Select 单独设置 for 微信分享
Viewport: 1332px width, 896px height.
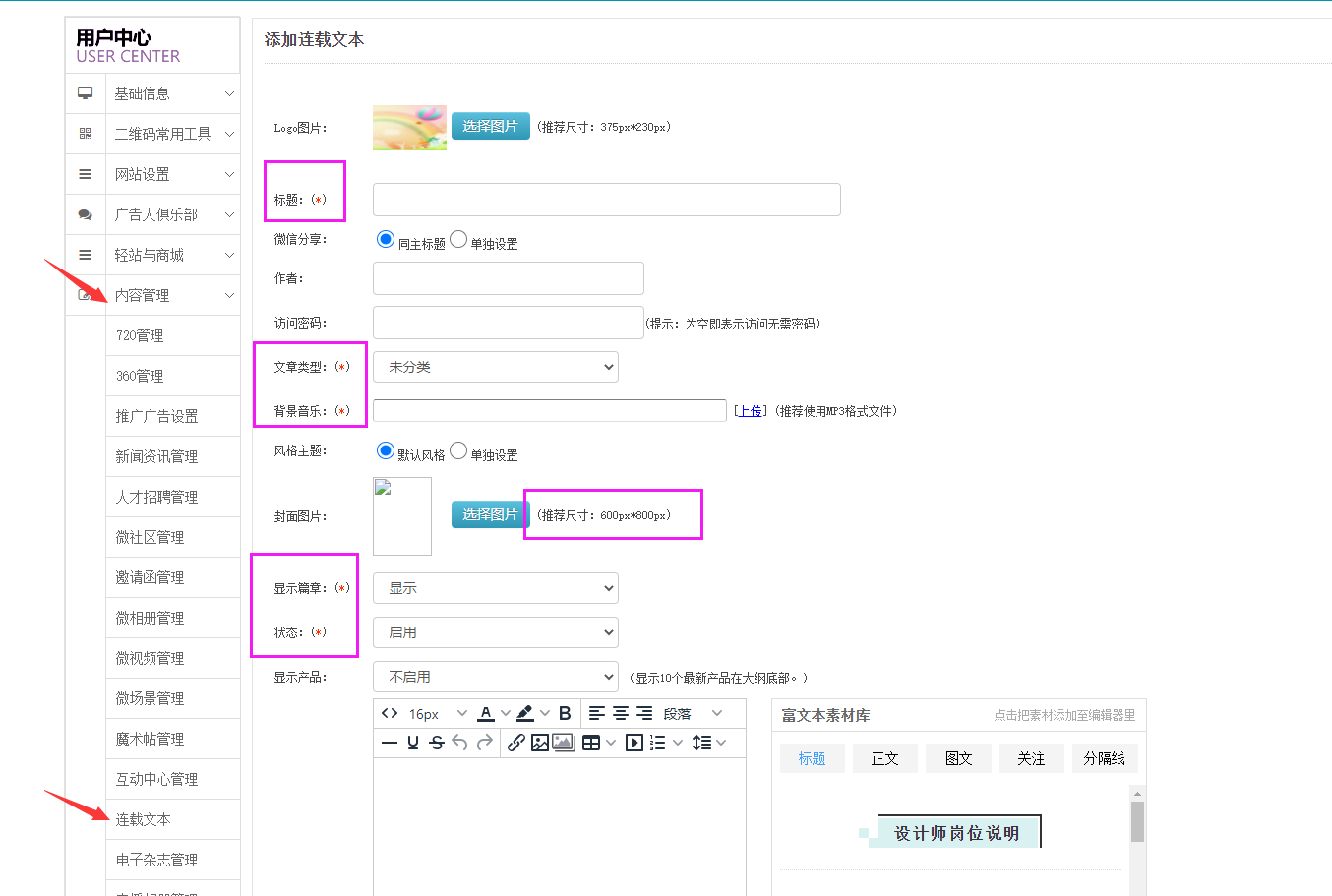[458, 239]
